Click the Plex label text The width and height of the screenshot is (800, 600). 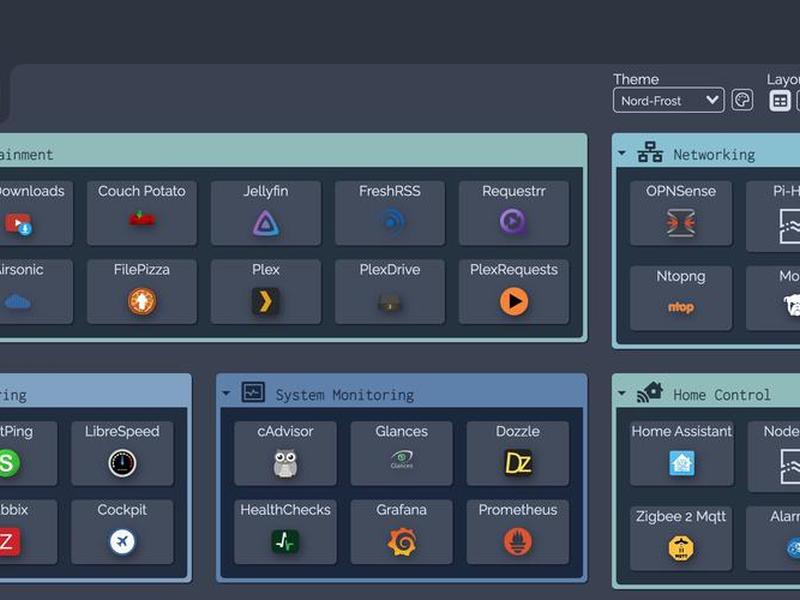(266, 270)
